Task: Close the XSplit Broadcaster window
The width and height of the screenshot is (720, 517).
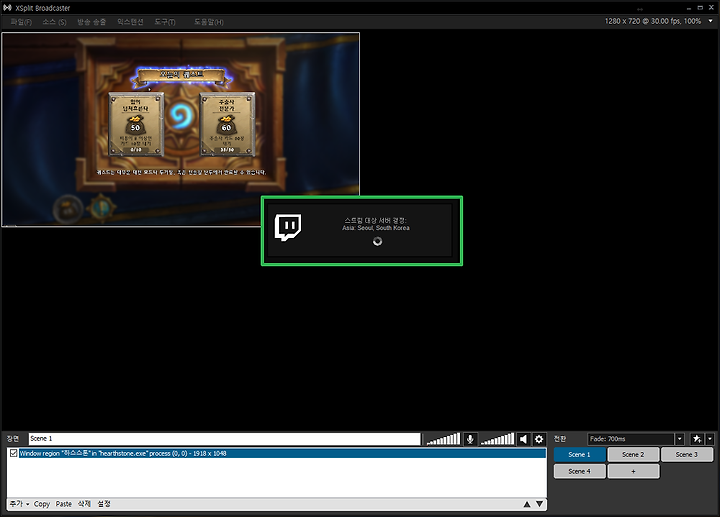Action: coord(711,8)
